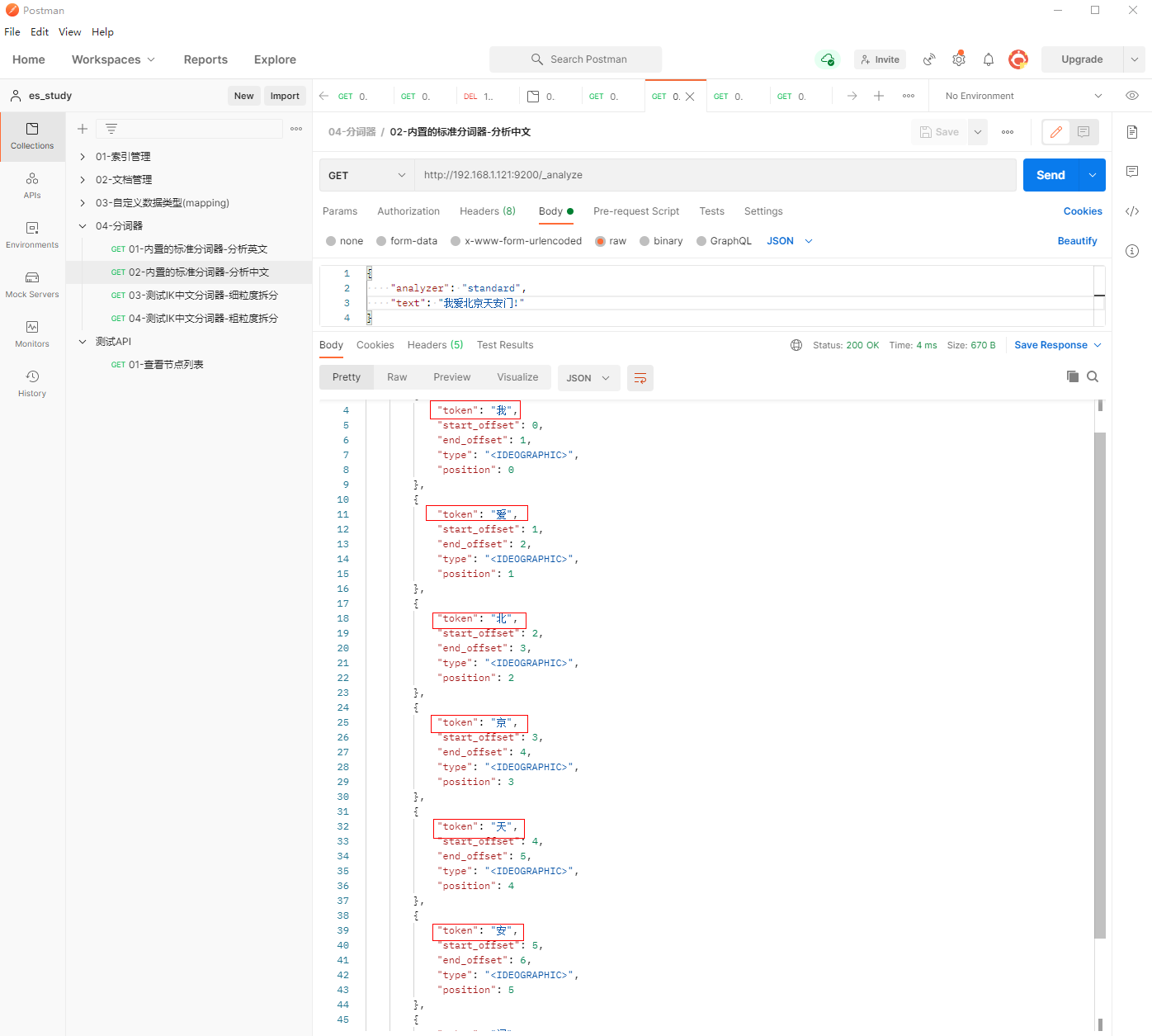Screen dimensions: 1152x1036
Task: Select the form-data body radio button
Action: click(381, 241)
